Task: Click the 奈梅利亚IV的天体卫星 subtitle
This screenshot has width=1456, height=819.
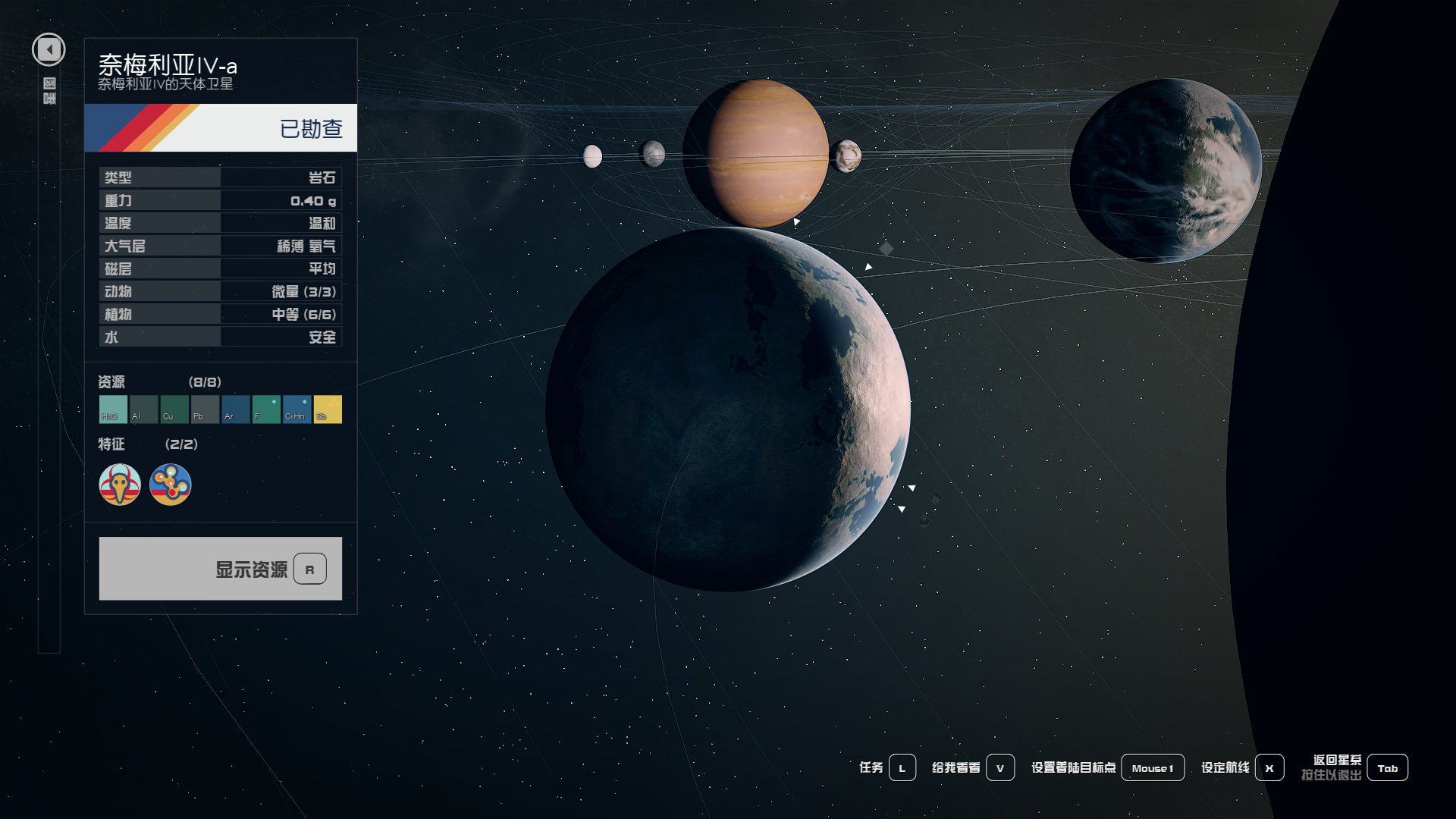Action: 165,84
